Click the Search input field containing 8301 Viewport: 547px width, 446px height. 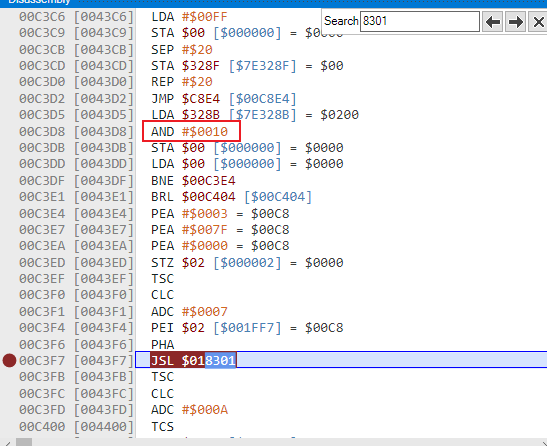pos(420,21)
